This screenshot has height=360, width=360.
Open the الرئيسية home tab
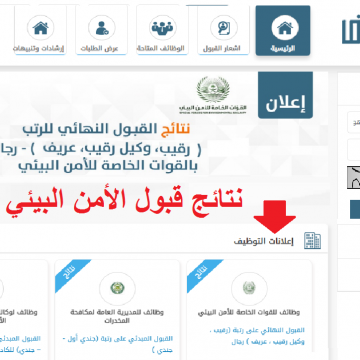point(283,30)
